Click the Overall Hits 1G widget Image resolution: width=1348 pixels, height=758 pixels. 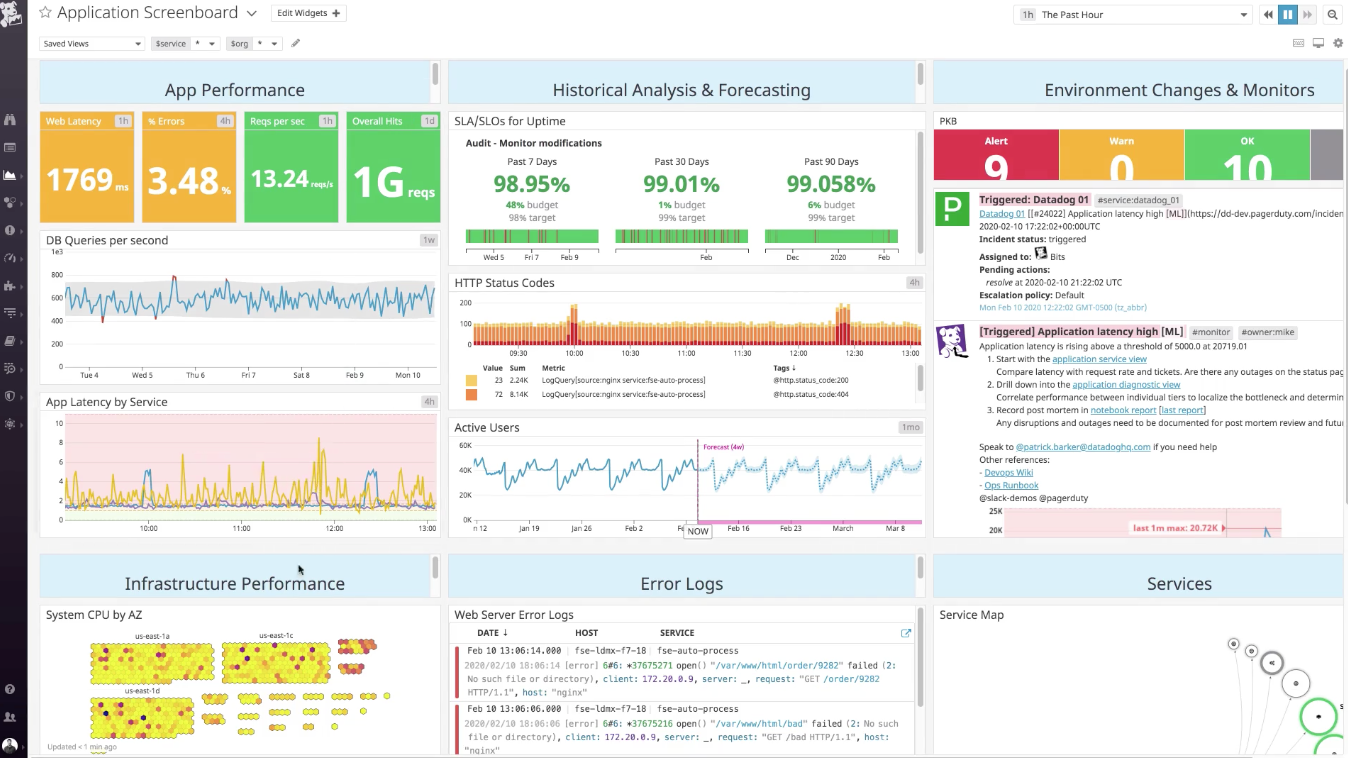point(393,167)
